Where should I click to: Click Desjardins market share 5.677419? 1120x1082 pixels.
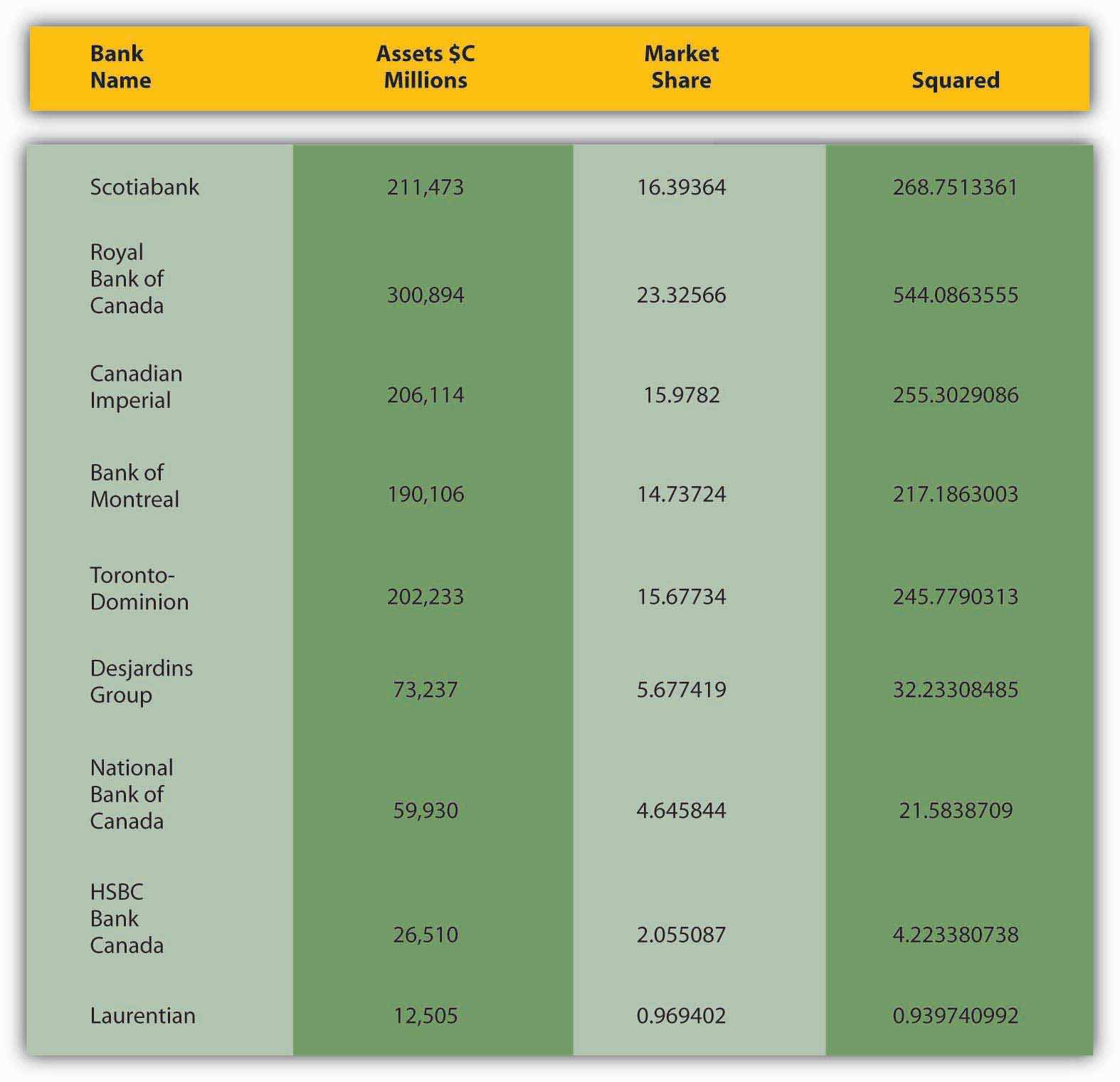point(681,690)
